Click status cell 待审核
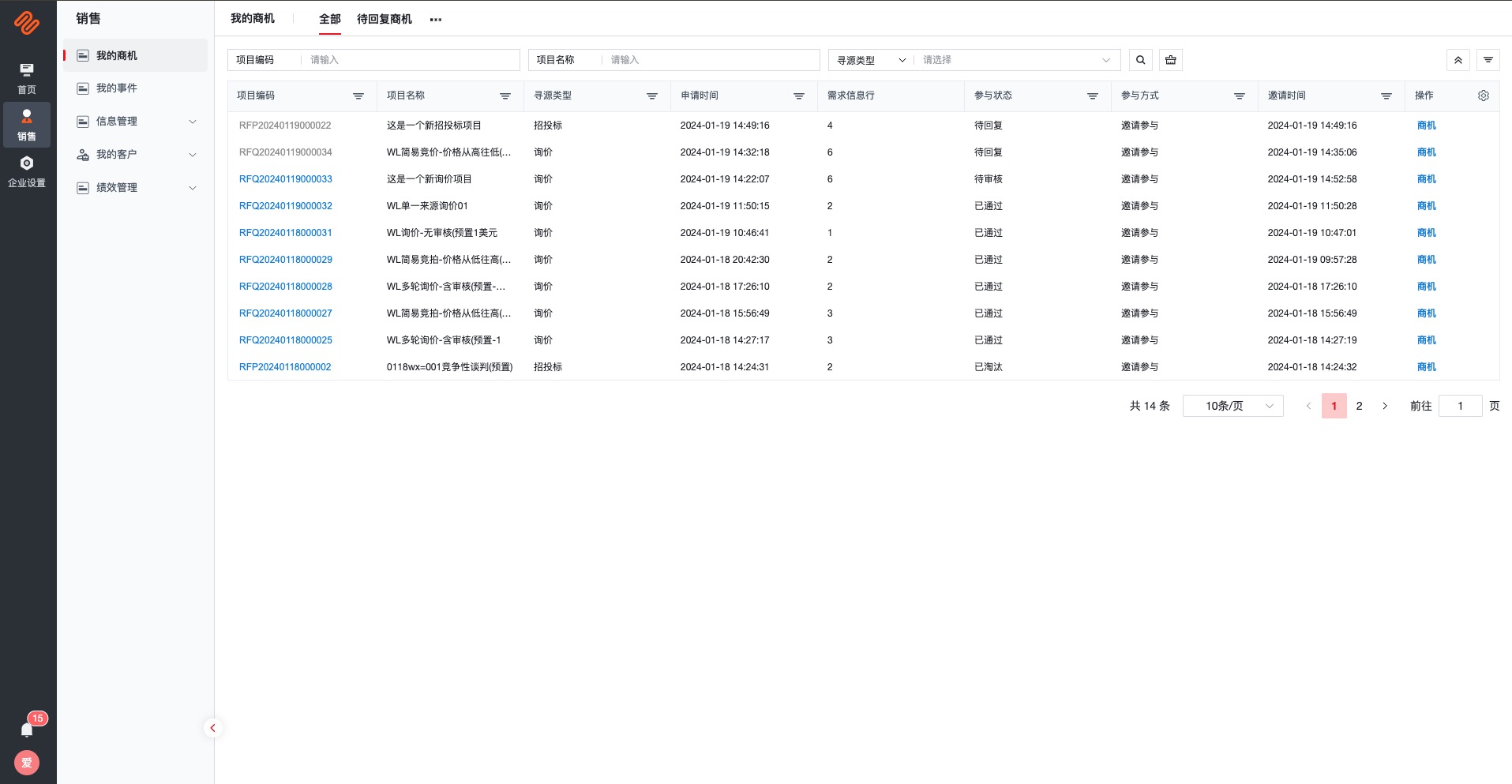Screen dimensions: 1512x784 click(x=989, y=179)
